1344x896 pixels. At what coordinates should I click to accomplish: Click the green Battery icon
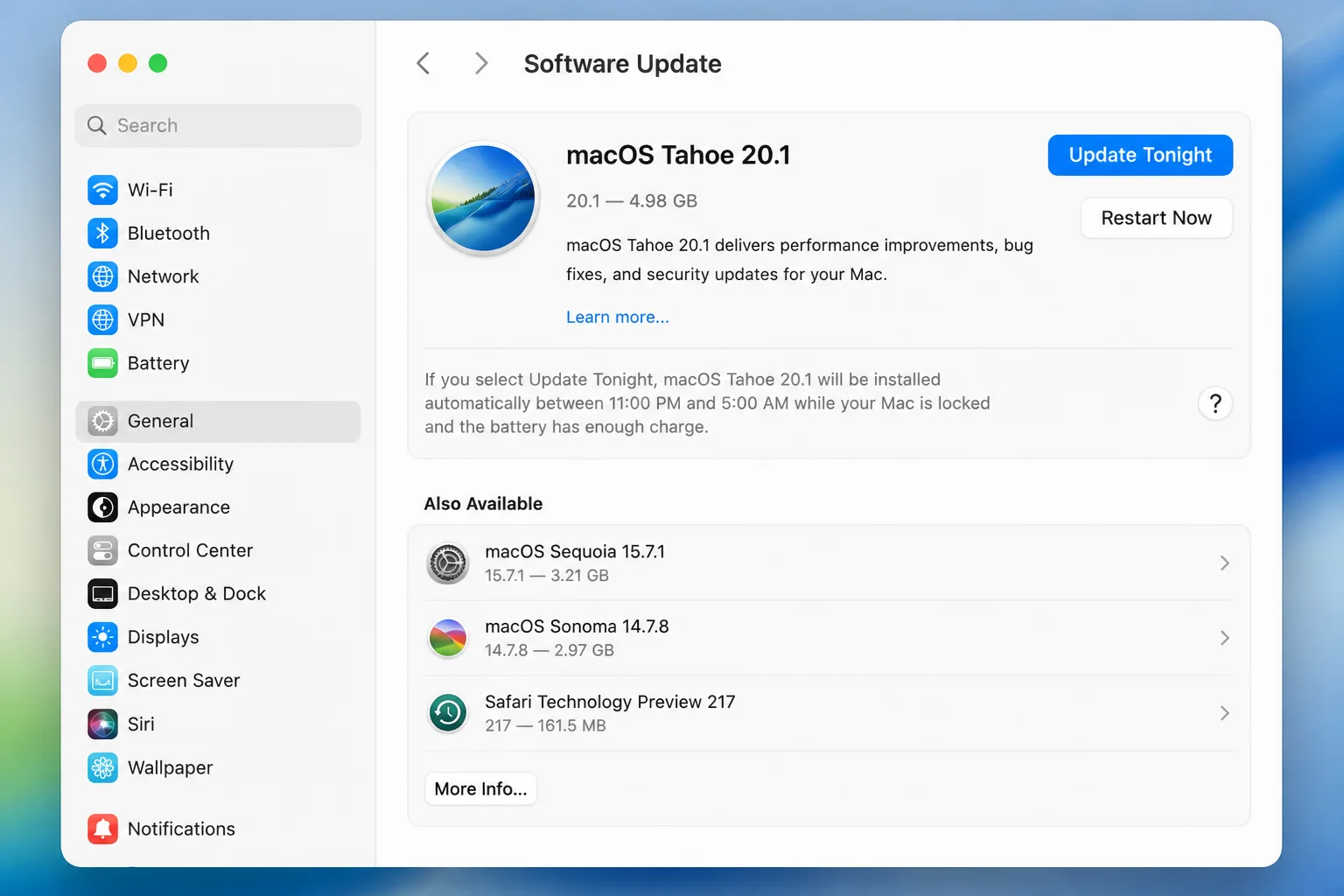click(102, 363)
